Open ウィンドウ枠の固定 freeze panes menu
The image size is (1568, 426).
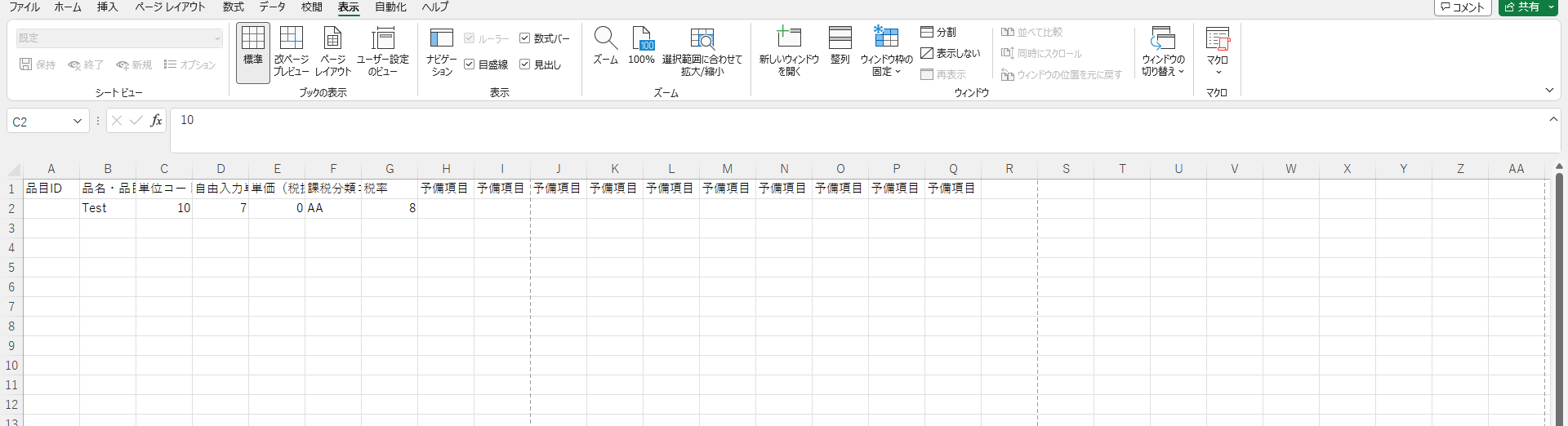click(886, 52)
